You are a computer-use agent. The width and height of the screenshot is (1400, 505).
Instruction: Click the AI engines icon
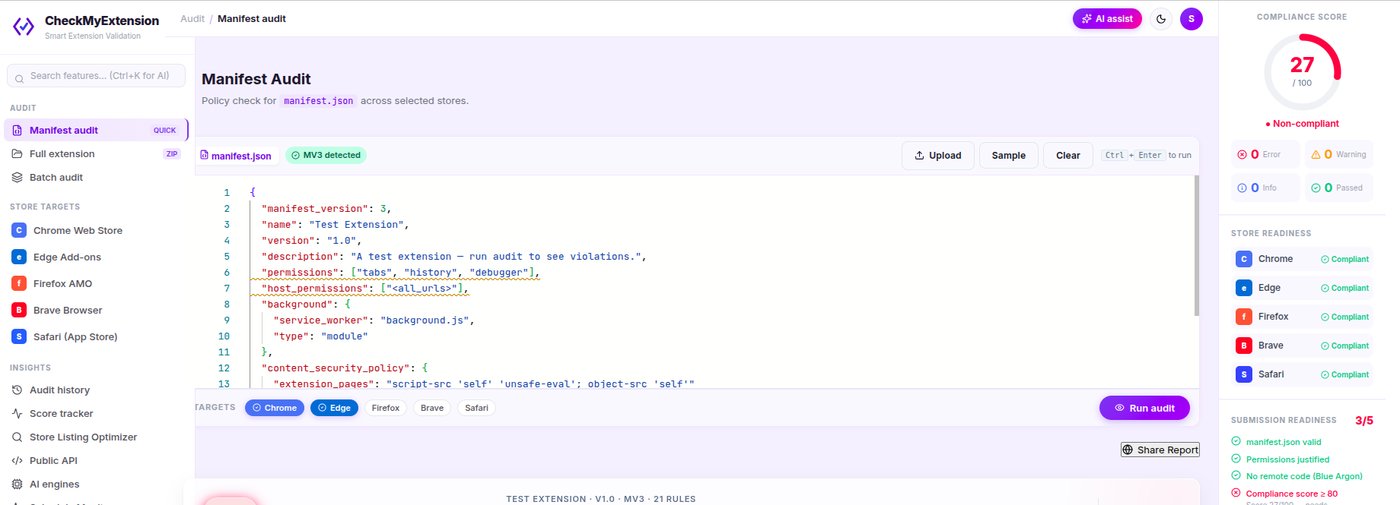coord(18,484)
